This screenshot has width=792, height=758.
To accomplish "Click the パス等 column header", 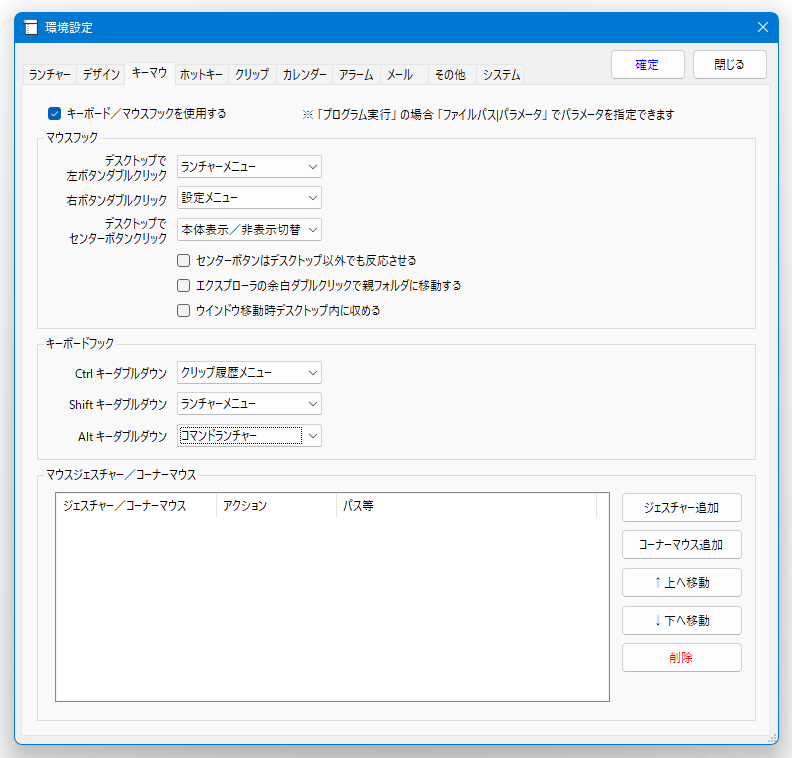I will pyautogui.click(x=466, y=506).
